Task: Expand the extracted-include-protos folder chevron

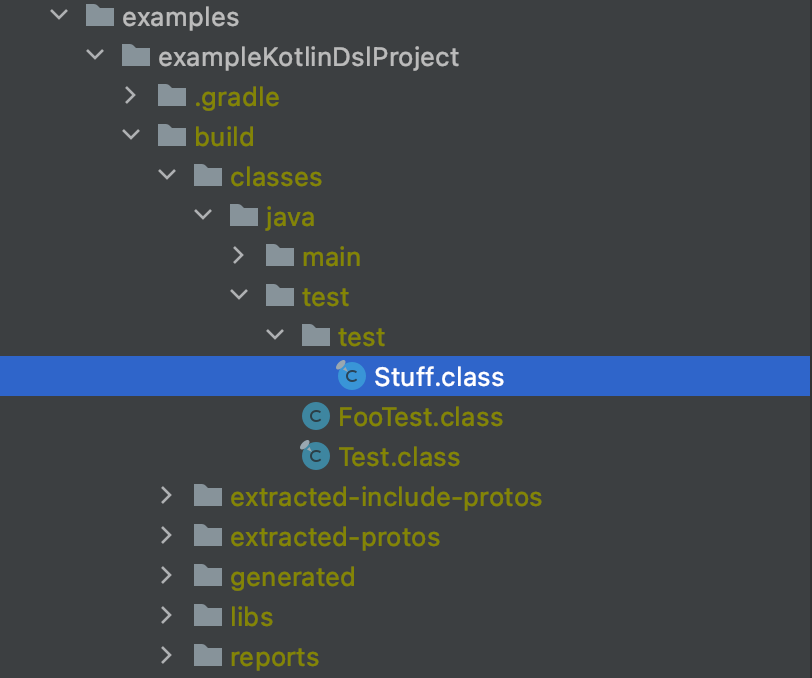Action: [167, 496]
